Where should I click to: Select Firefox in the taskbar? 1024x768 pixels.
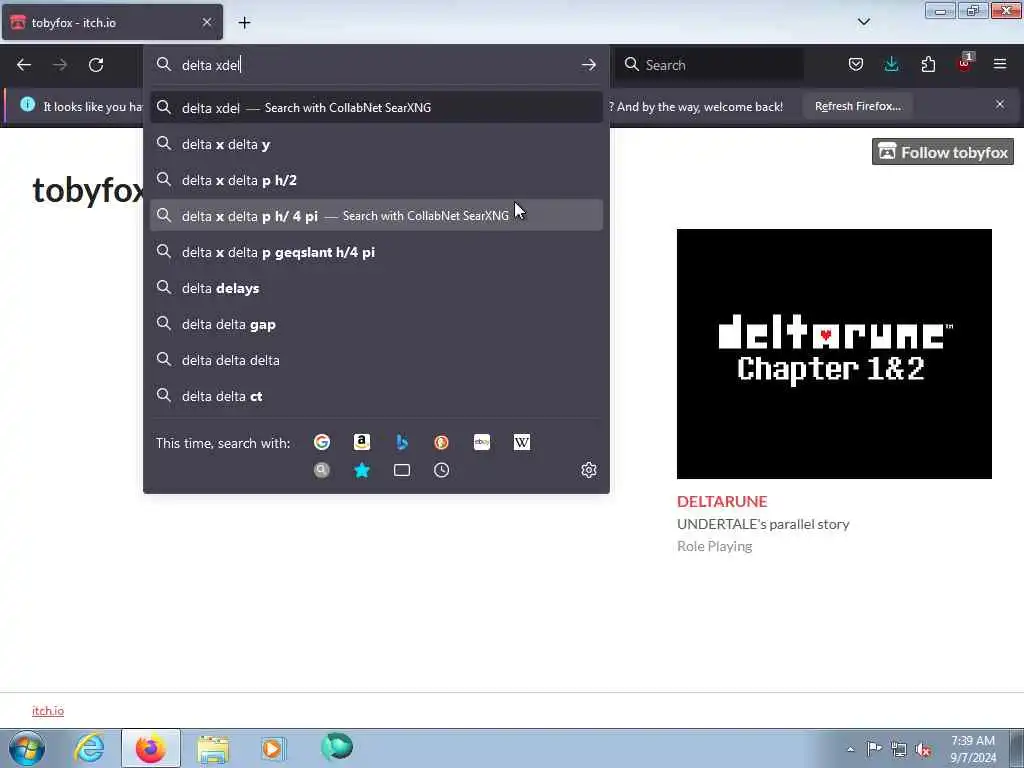tap(150, 748)
